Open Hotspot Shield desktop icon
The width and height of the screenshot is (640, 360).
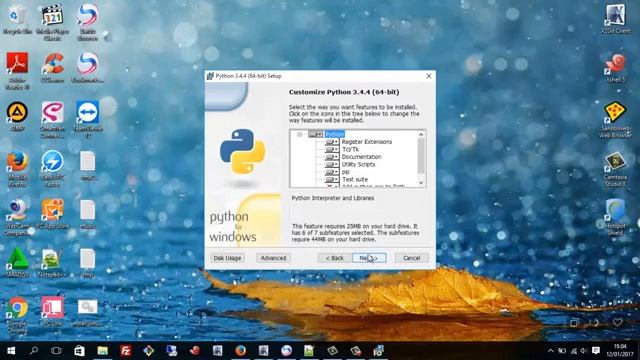click(616, 218)
